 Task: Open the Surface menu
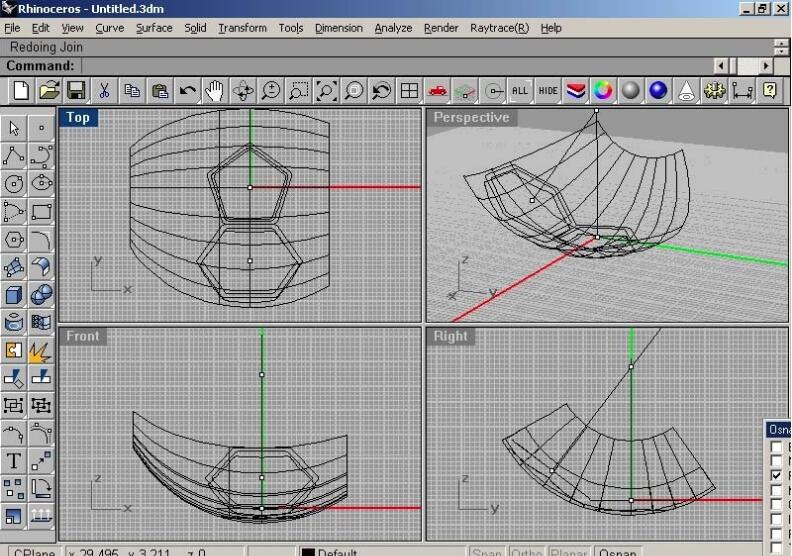(x=153, y=28)
